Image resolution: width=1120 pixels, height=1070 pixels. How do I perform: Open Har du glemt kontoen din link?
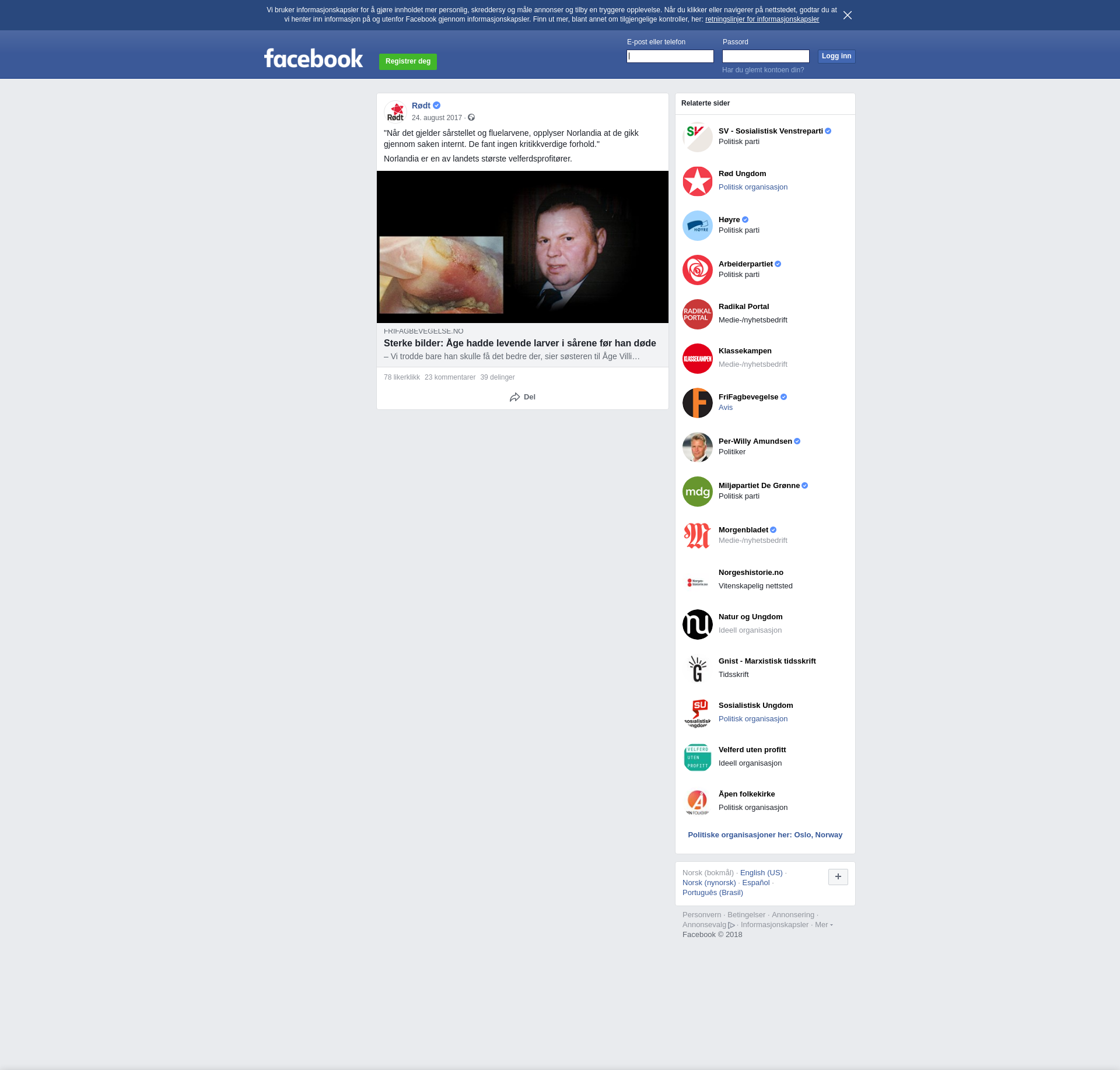tap(763, 70)
